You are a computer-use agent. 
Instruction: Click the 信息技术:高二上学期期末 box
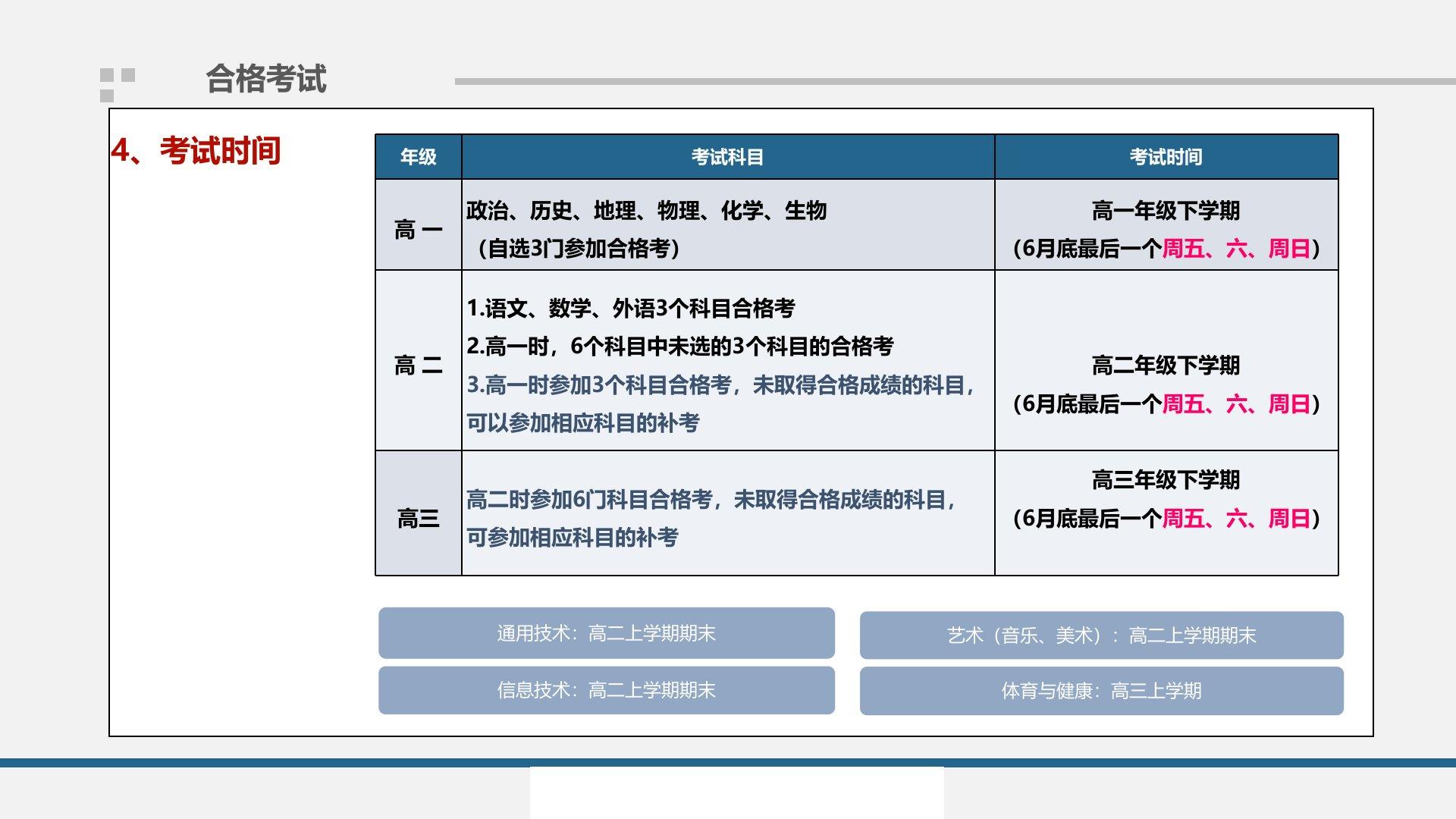(x=606, y=690)
